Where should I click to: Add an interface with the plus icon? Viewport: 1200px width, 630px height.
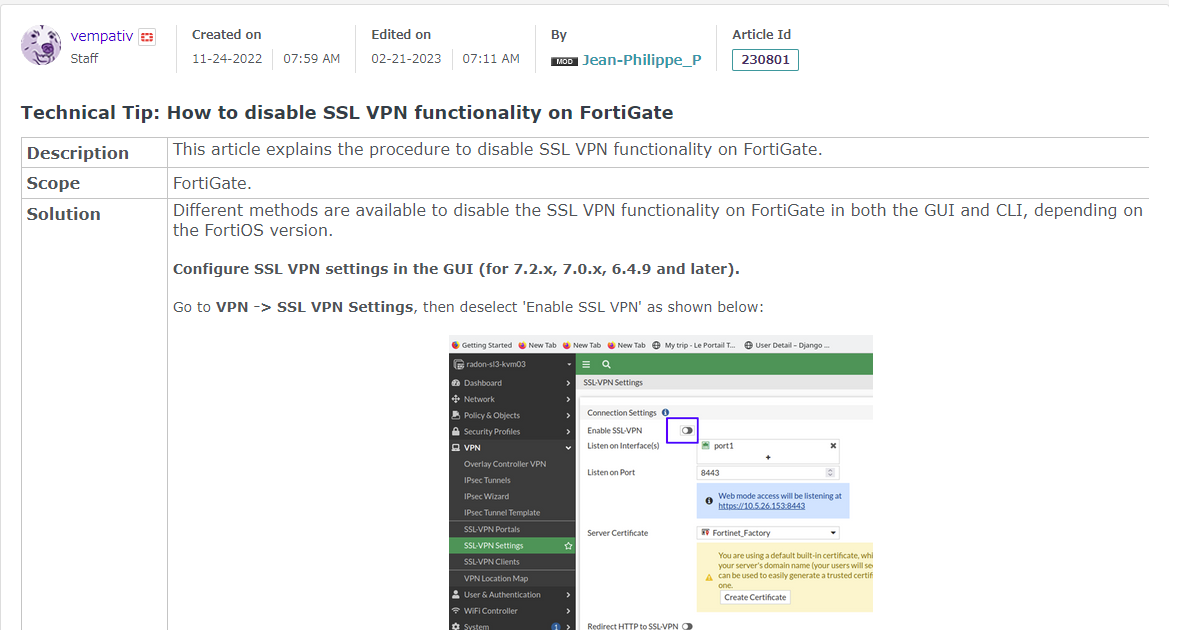coord(768,457)
